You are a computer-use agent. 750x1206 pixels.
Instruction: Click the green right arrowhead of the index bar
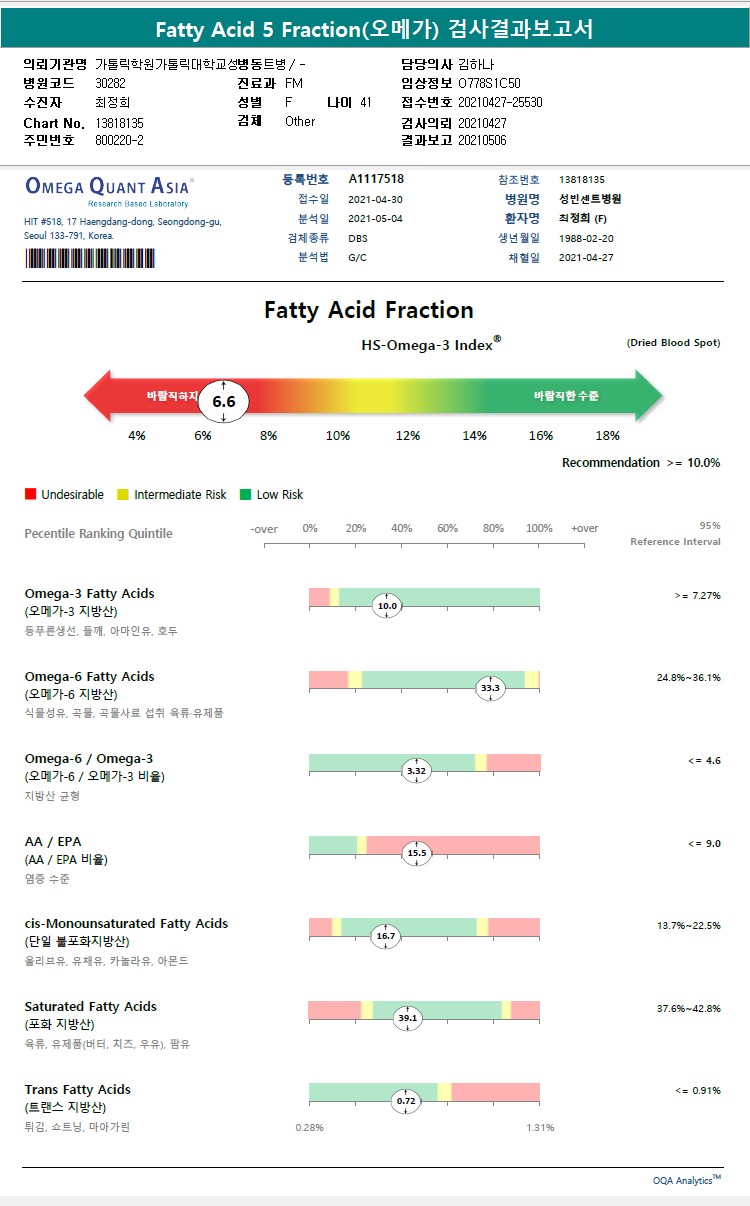[x=648, y=396]
